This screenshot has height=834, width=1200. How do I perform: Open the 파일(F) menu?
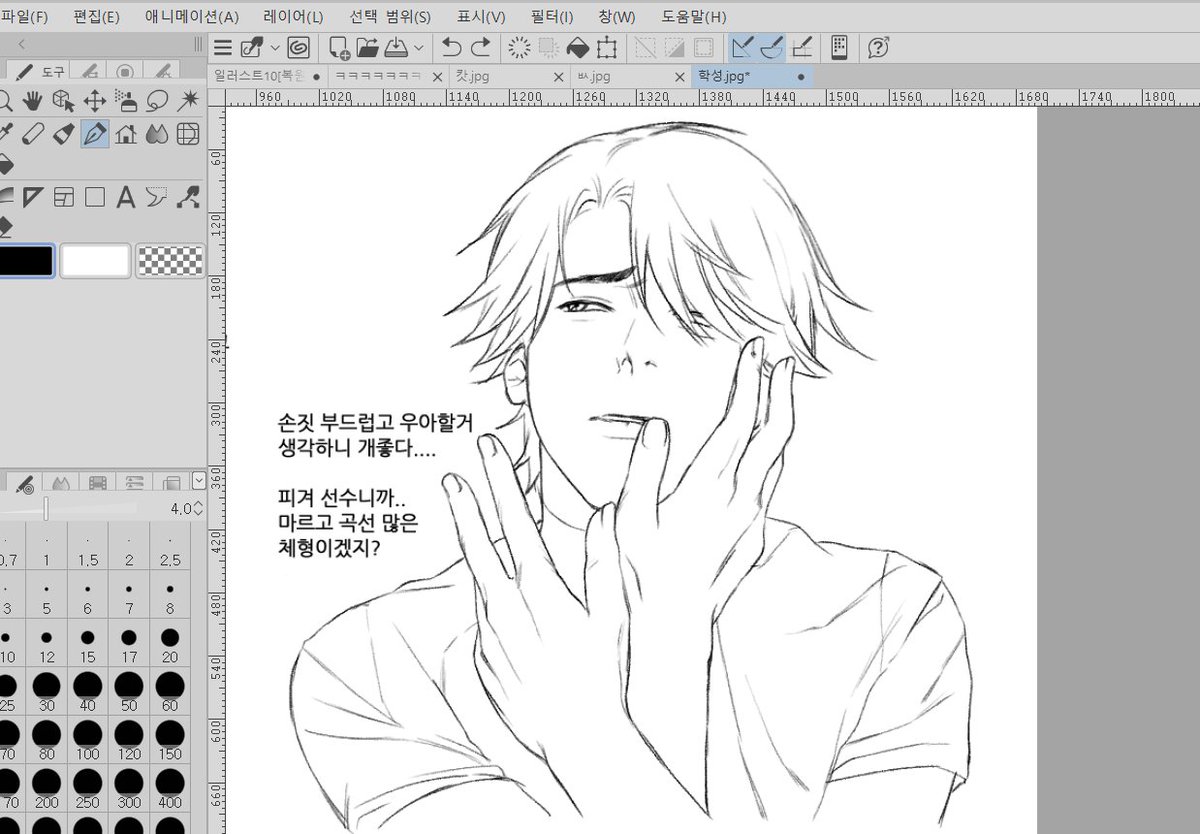24,17
